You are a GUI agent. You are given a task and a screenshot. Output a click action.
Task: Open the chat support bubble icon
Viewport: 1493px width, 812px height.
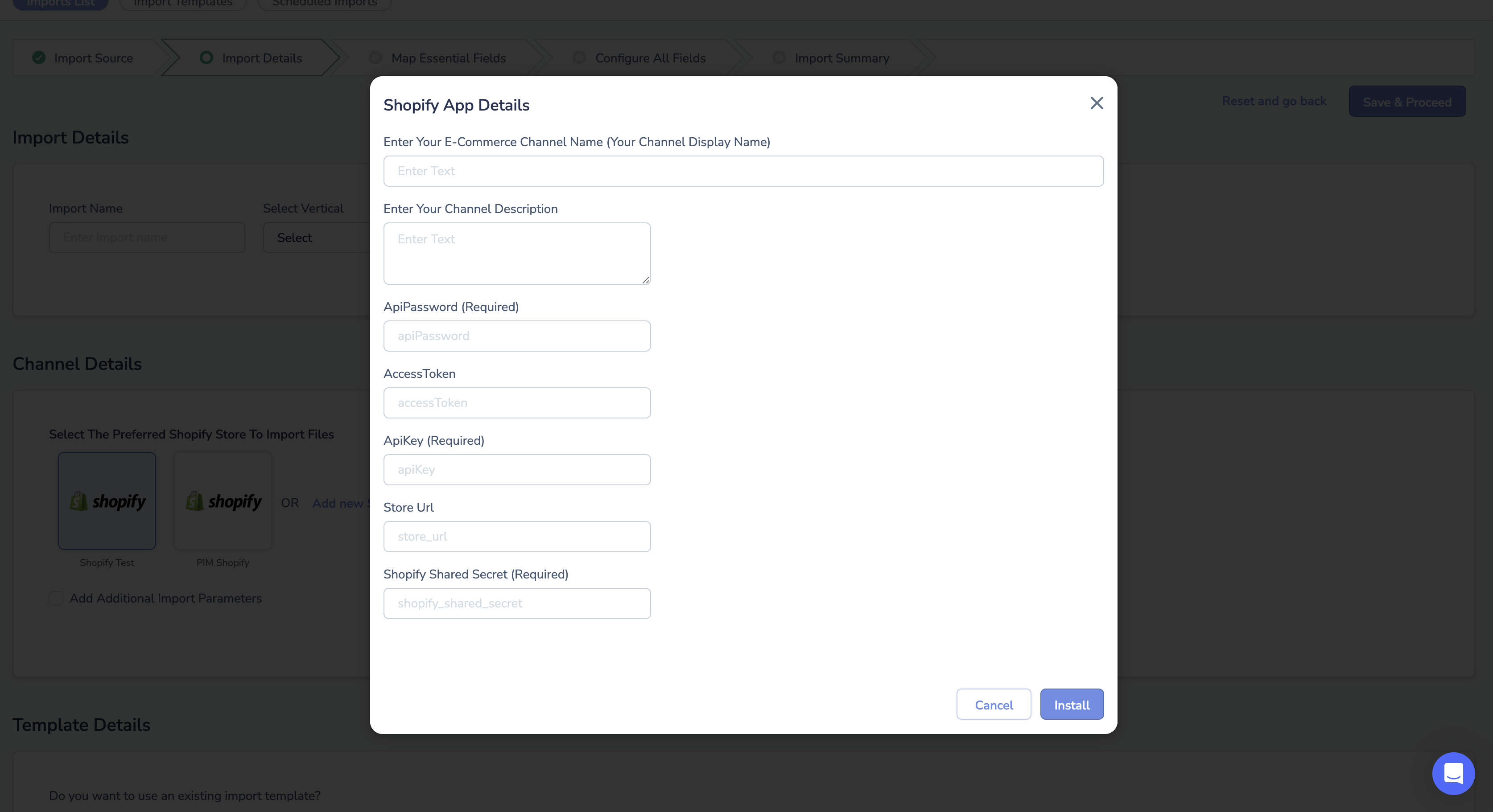(1453, 773)
